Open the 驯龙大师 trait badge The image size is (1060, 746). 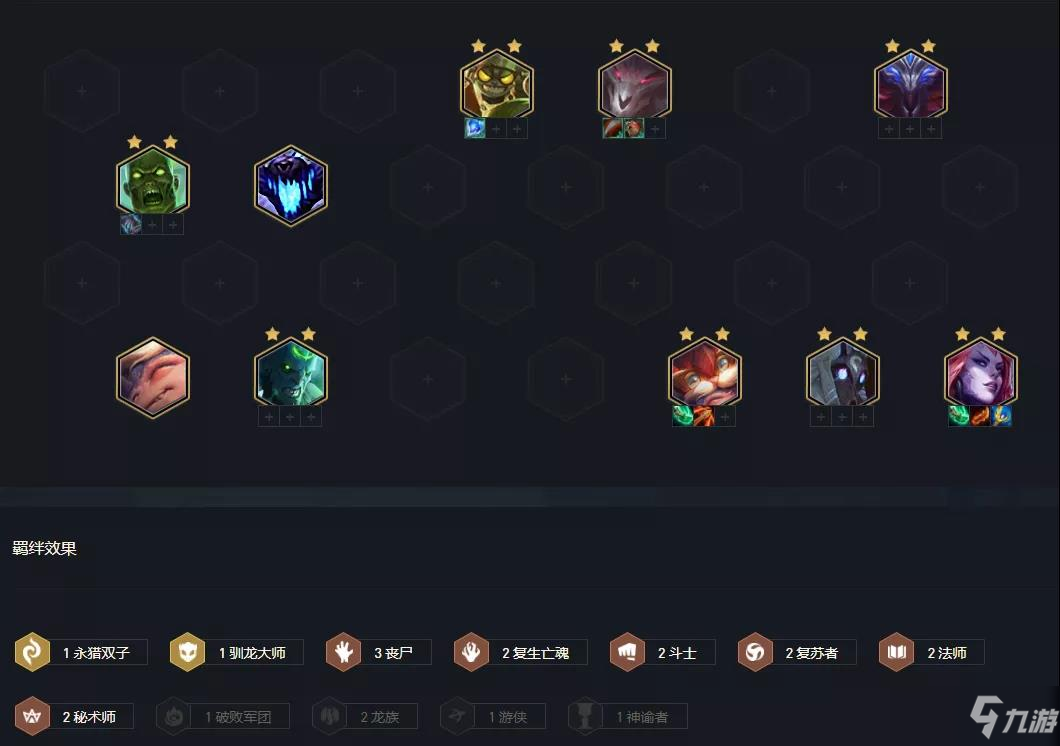click(236, 652)
